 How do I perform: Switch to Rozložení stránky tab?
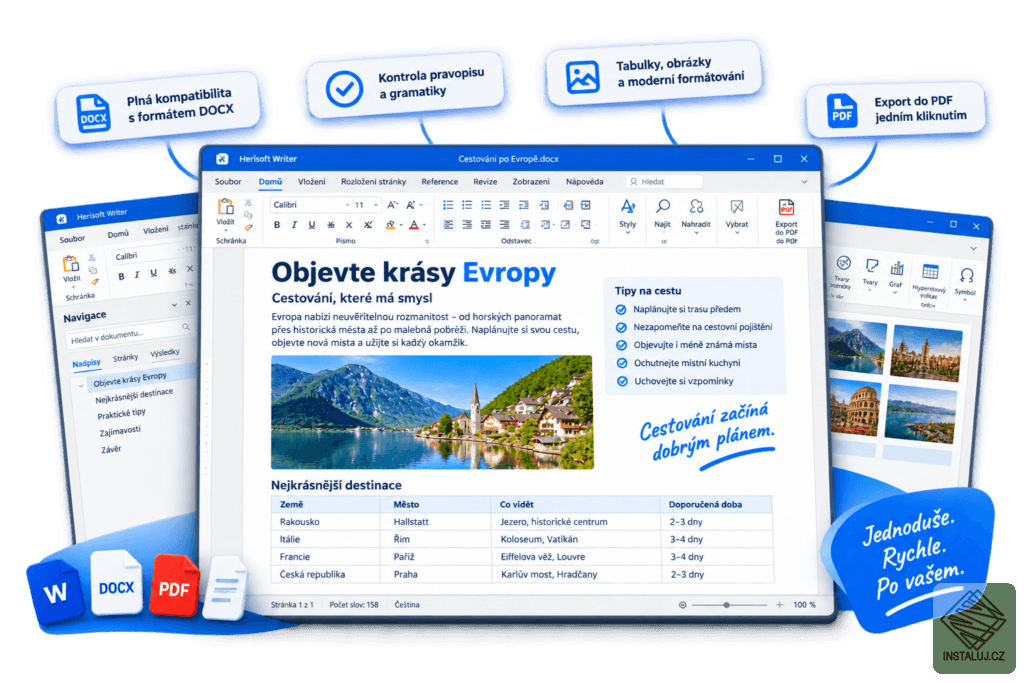pos(374,182)
